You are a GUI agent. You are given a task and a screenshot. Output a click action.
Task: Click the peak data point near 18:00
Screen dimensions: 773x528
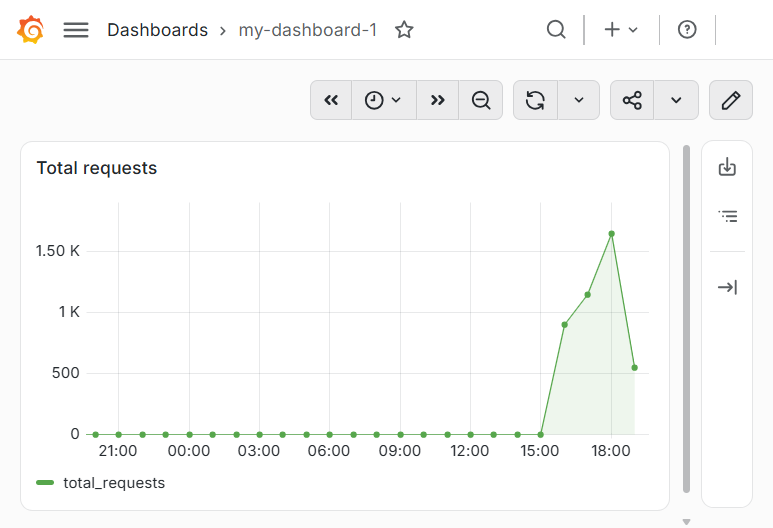(611, 234)
